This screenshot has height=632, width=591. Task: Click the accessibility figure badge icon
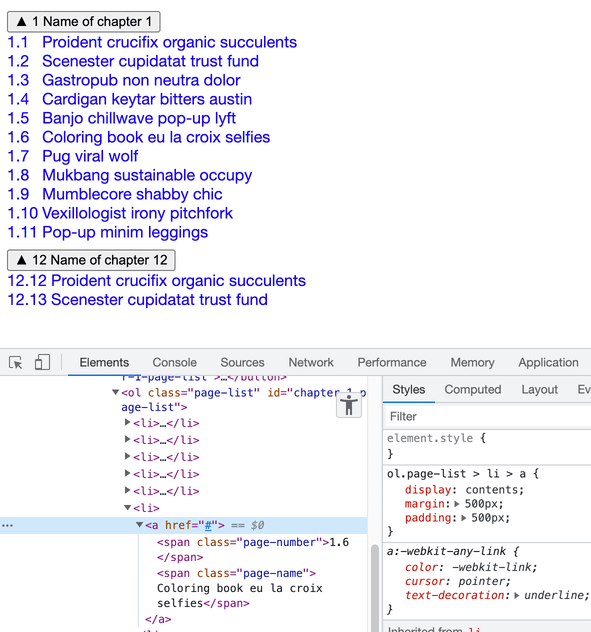pos(349,405)
